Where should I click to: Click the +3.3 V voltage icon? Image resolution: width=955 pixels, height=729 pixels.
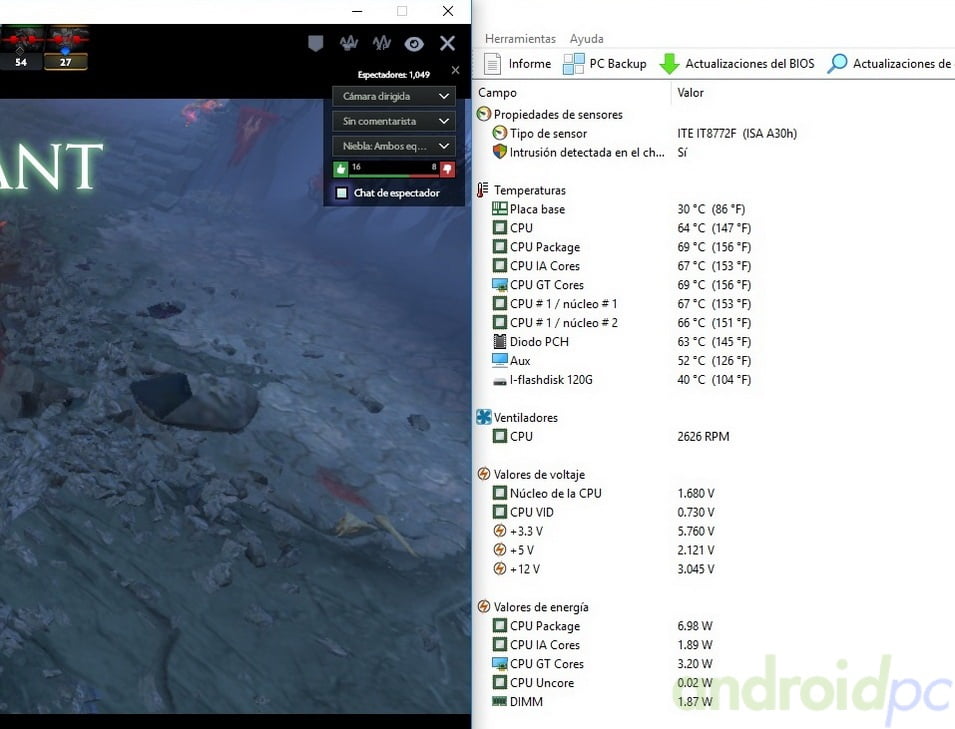pyautogui.click(x=499, y=530)
